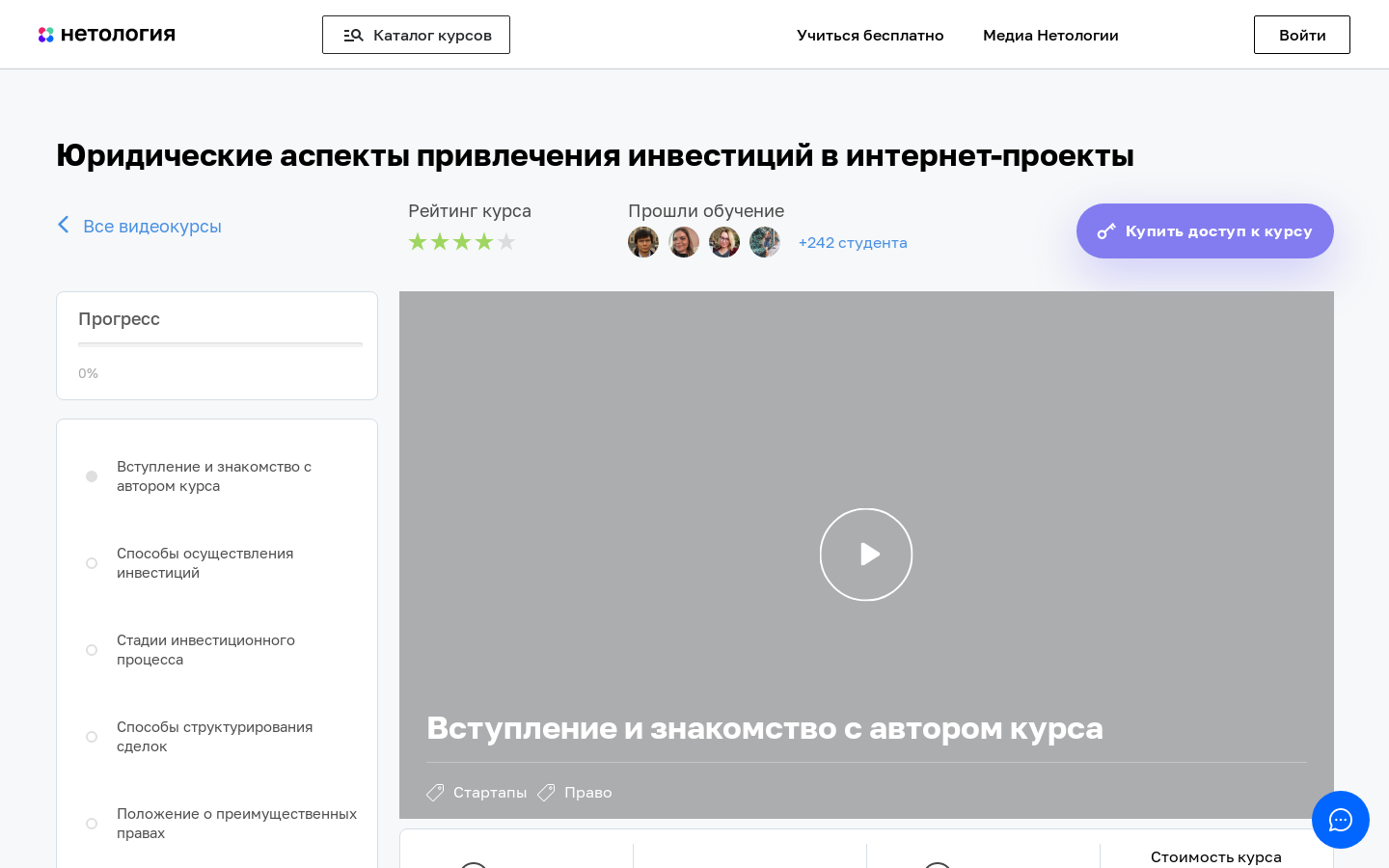Click the fourth rating star
This screenshot has width=1389, height=868.
point(484,242)
